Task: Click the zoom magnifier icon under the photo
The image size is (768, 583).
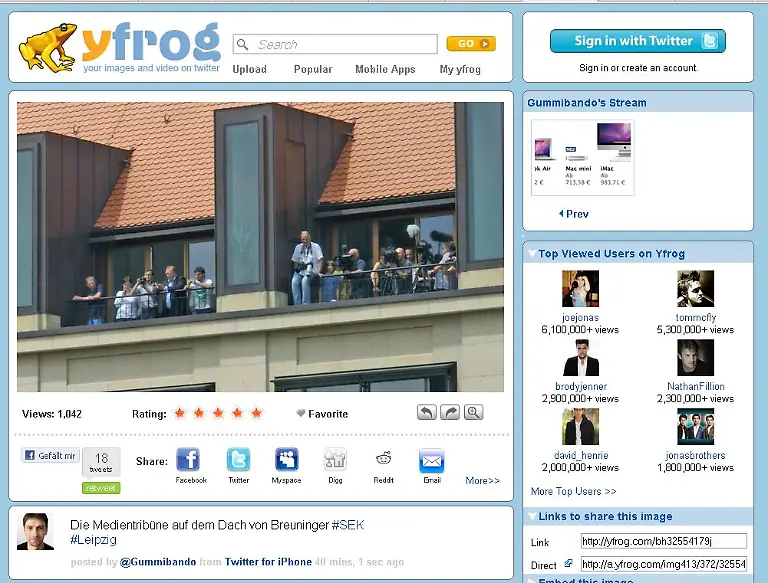Action: (x=473, y=413)
